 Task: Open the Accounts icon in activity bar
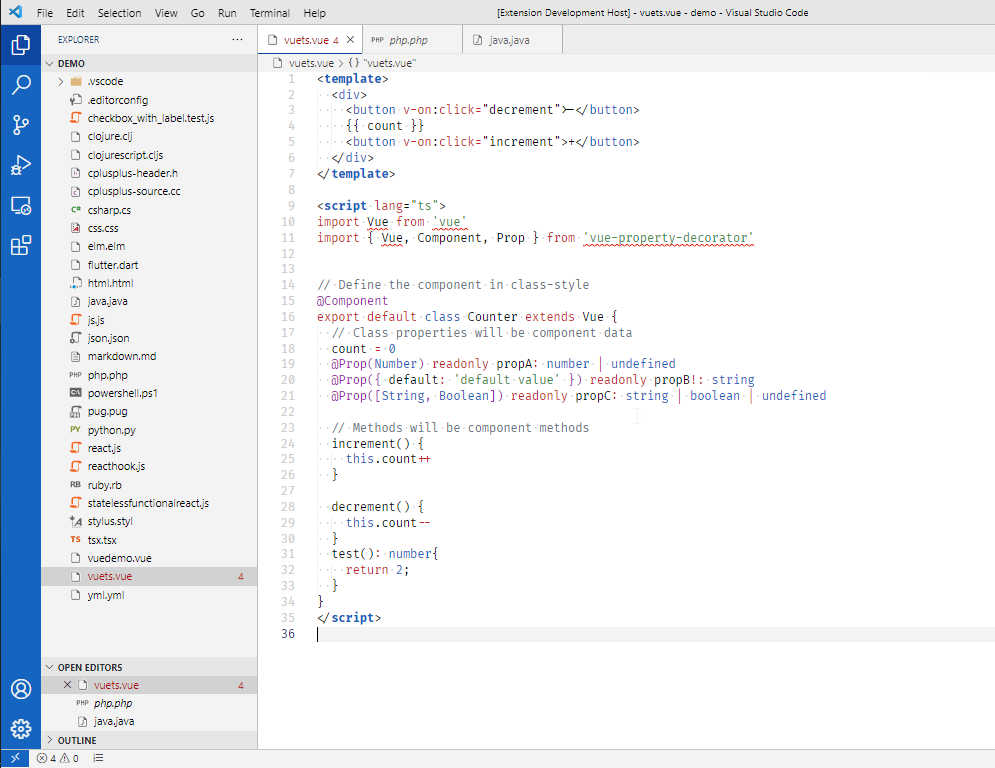coord(21,689)
